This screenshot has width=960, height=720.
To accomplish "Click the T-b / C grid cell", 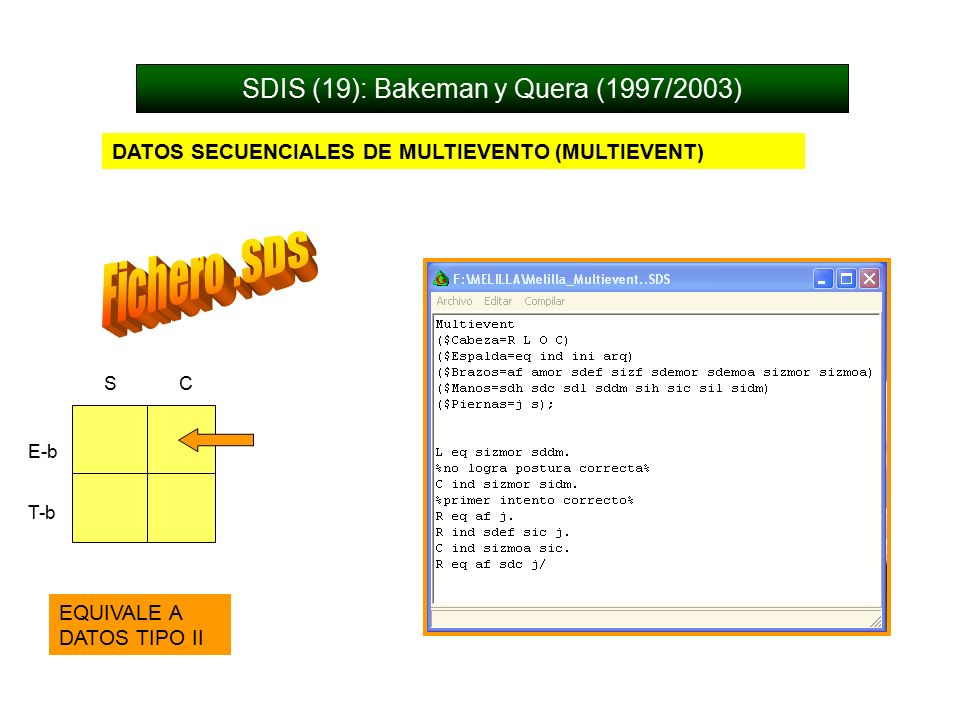I will pyautogui.click(x=181, y=508).
